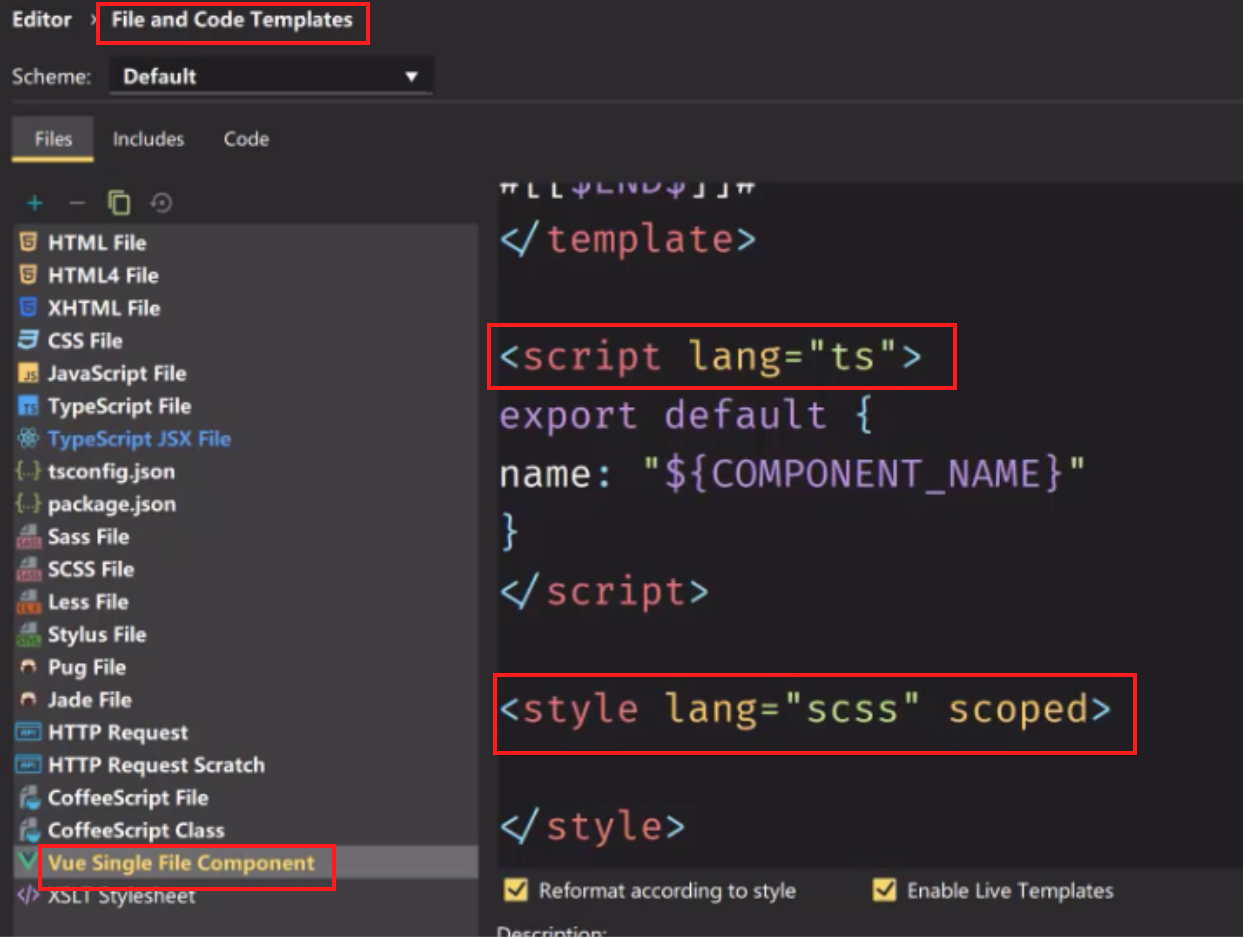
Task: Open the Scheme Default dropdown
Action: (271, 77)
